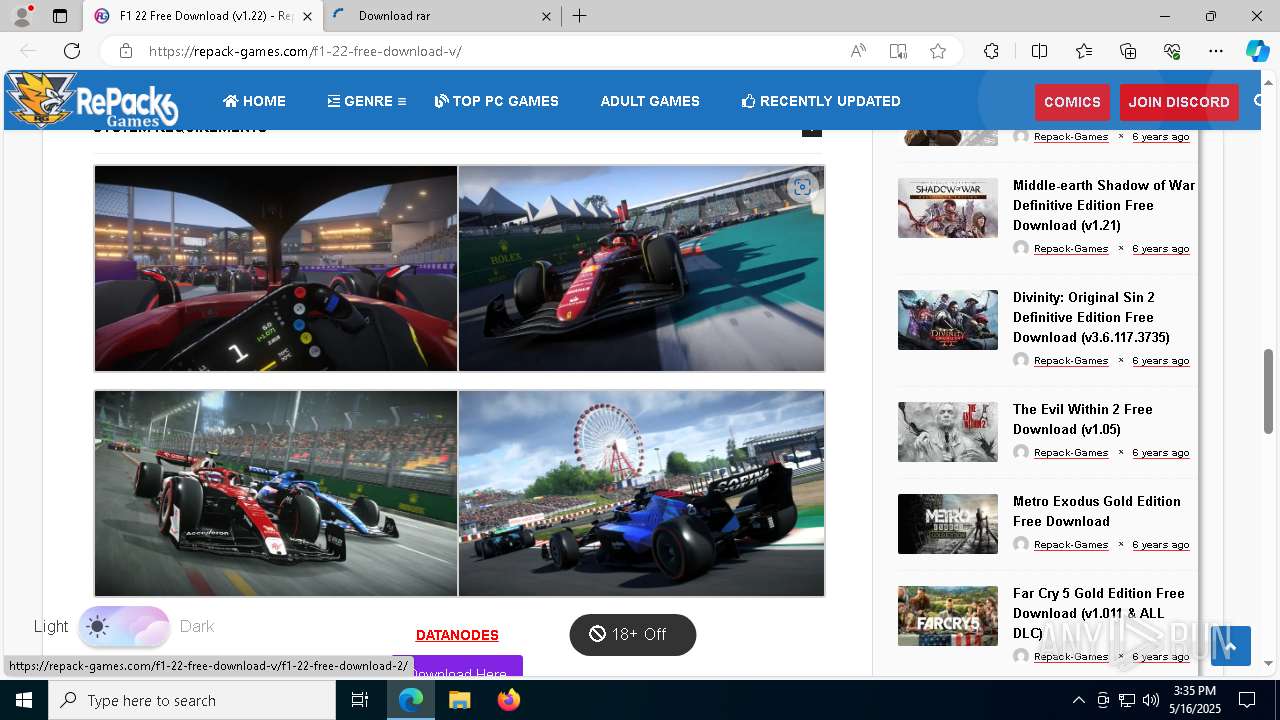Viewport: 1280px width, 720px height.
Task: Click Shadow of War thumbnail image
Action: pos(948,208)
